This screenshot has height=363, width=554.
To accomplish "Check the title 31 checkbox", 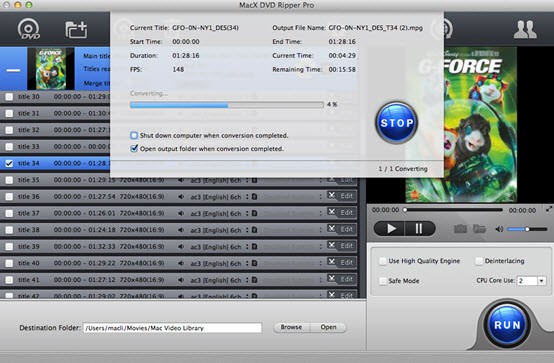I will click(x=9, y=113).
